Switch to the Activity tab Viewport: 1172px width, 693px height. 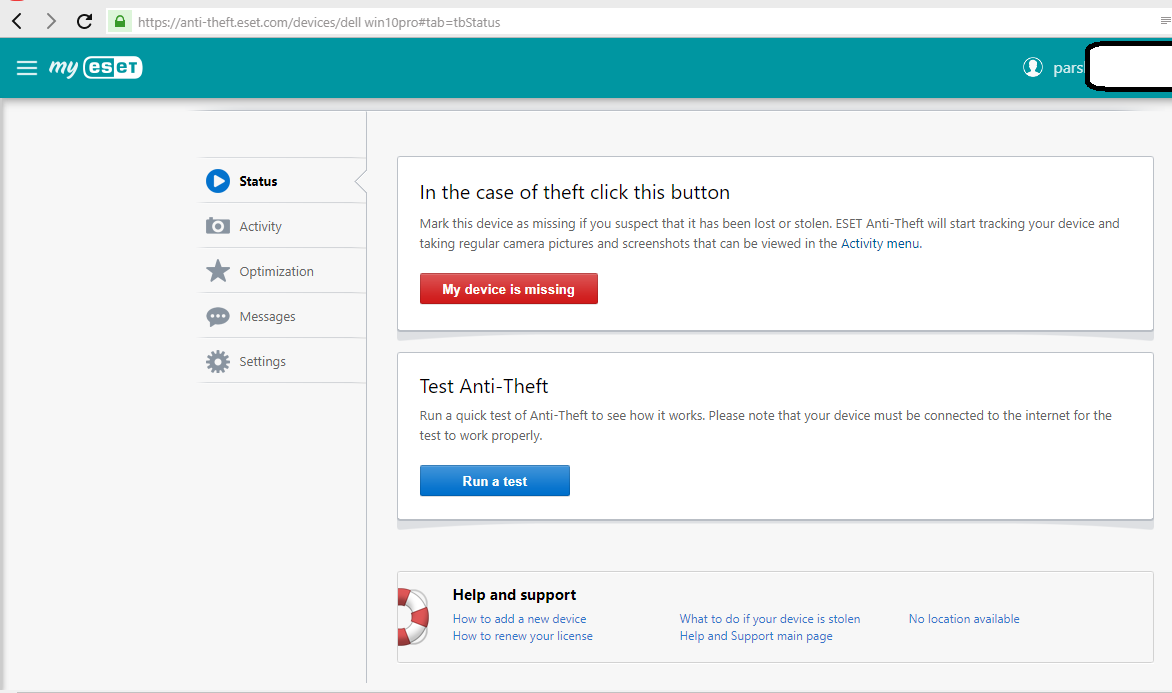coord(261,227)
